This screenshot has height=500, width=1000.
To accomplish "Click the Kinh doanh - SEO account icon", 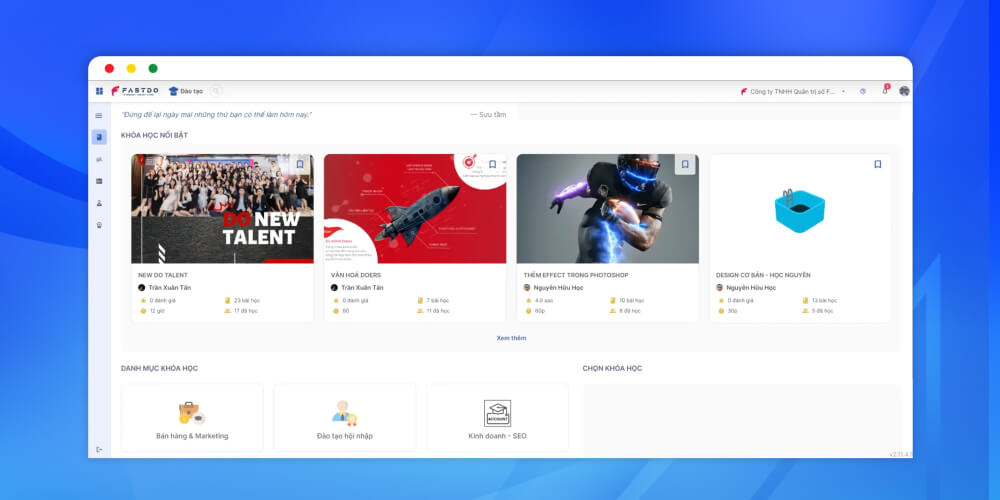I will point(497,413).
